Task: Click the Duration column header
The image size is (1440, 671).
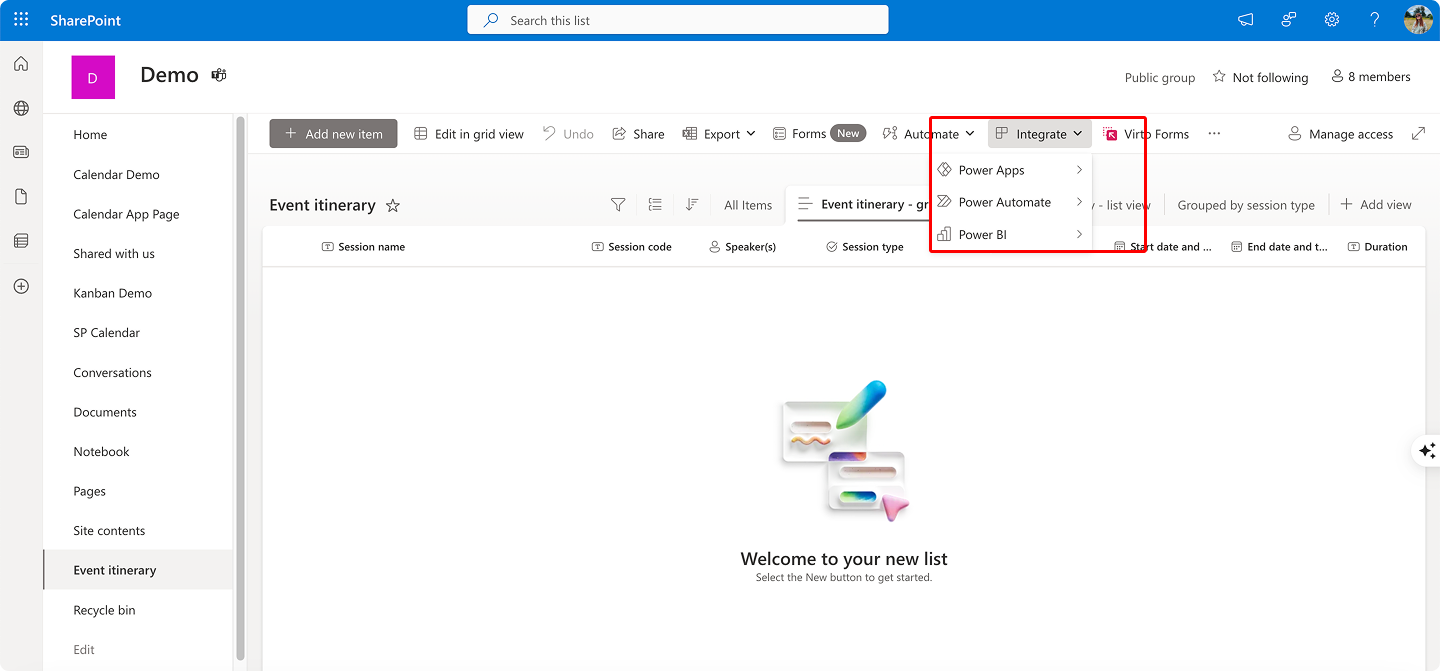Action: [x=1378, y=247]
